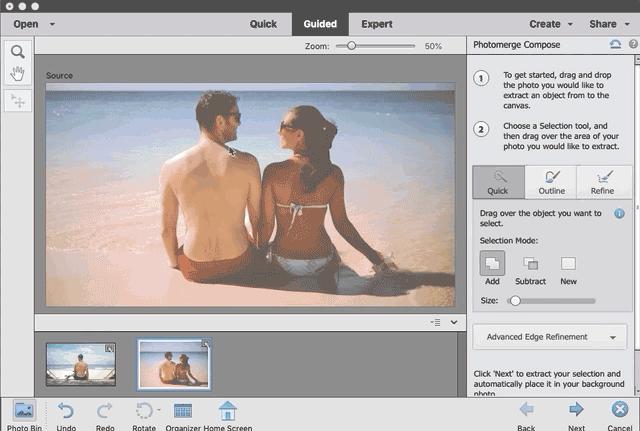The image size is (640, 431).
Task: Toggle the Photo Bin panel
Action: point(23,411)
